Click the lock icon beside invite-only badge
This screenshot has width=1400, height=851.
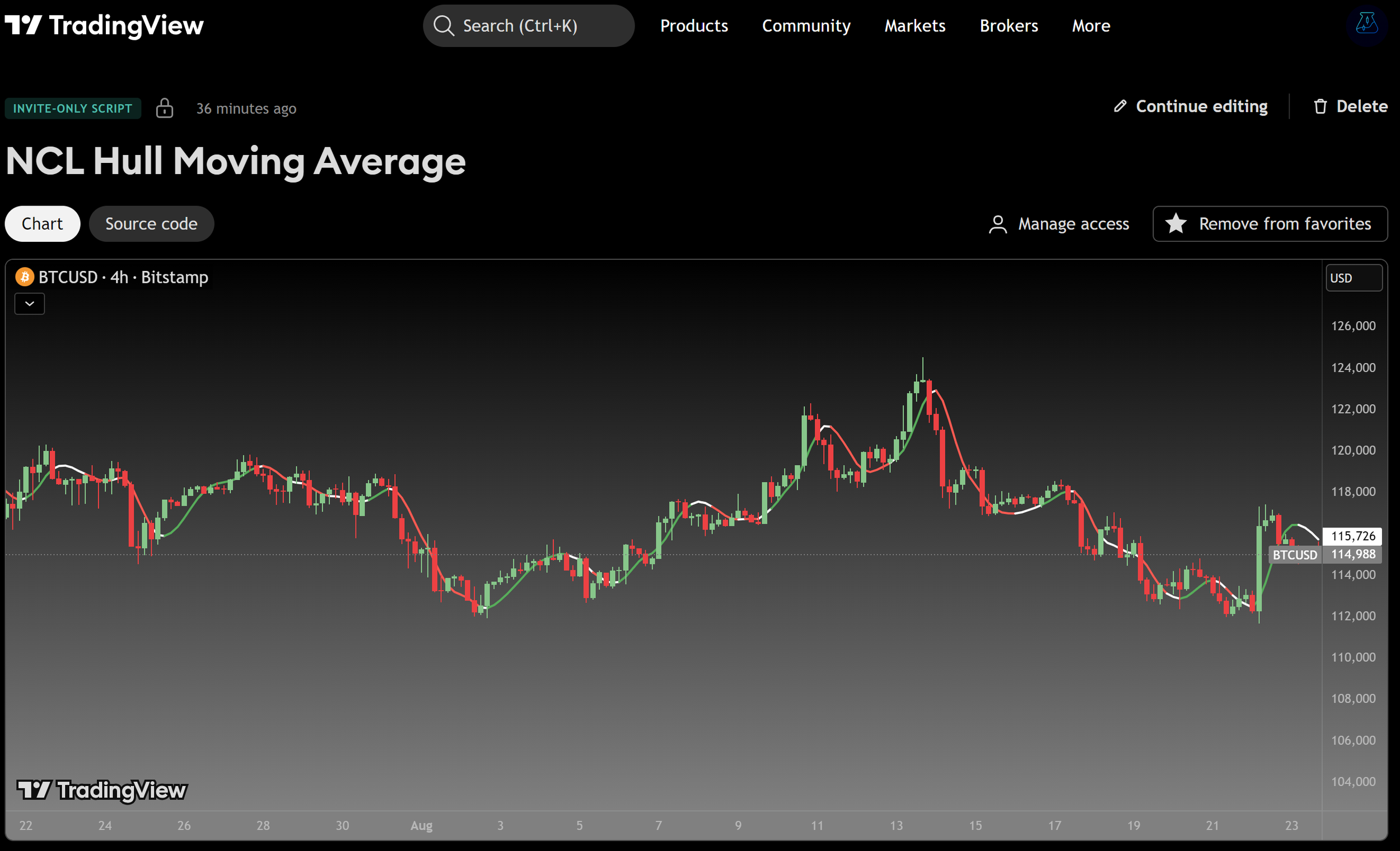pos(165,108)
